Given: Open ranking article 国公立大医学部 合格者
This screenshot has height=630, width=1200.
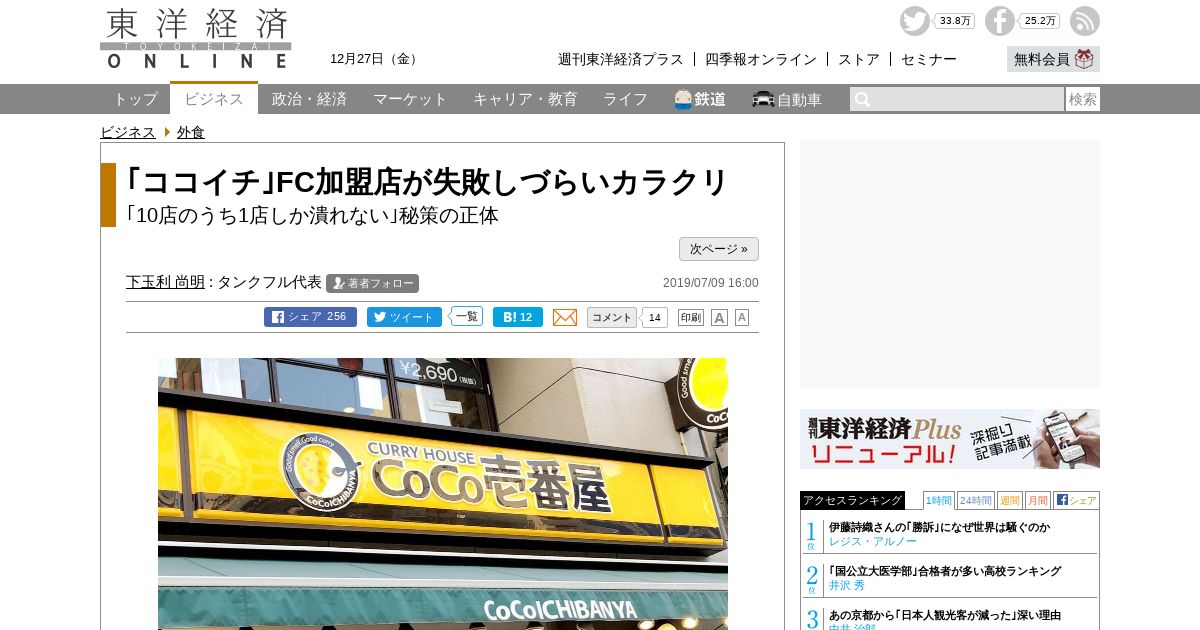Looking at the screenshot, I should pyautogui.click(x=945, y=571).
